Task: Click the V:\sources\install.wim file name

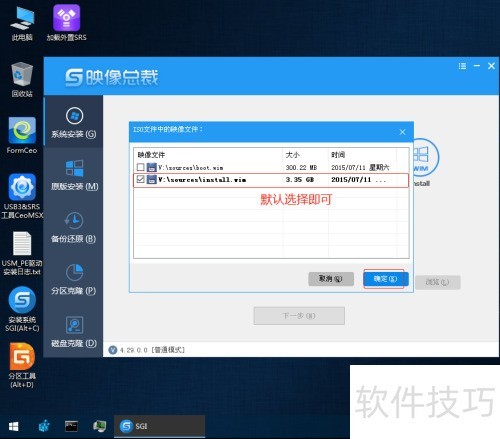Action: coord(202,180)
